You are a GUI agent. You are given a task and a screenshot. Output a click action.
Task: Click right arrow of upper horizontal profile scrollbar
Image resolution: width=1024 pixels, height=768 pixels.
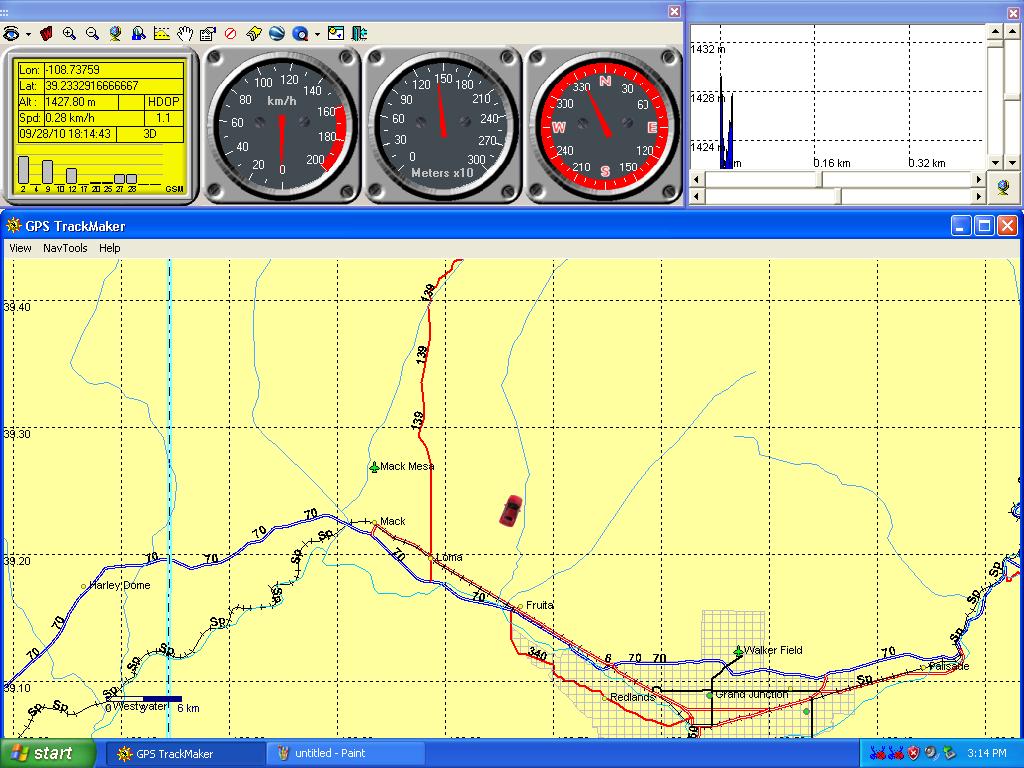(978, 179)
